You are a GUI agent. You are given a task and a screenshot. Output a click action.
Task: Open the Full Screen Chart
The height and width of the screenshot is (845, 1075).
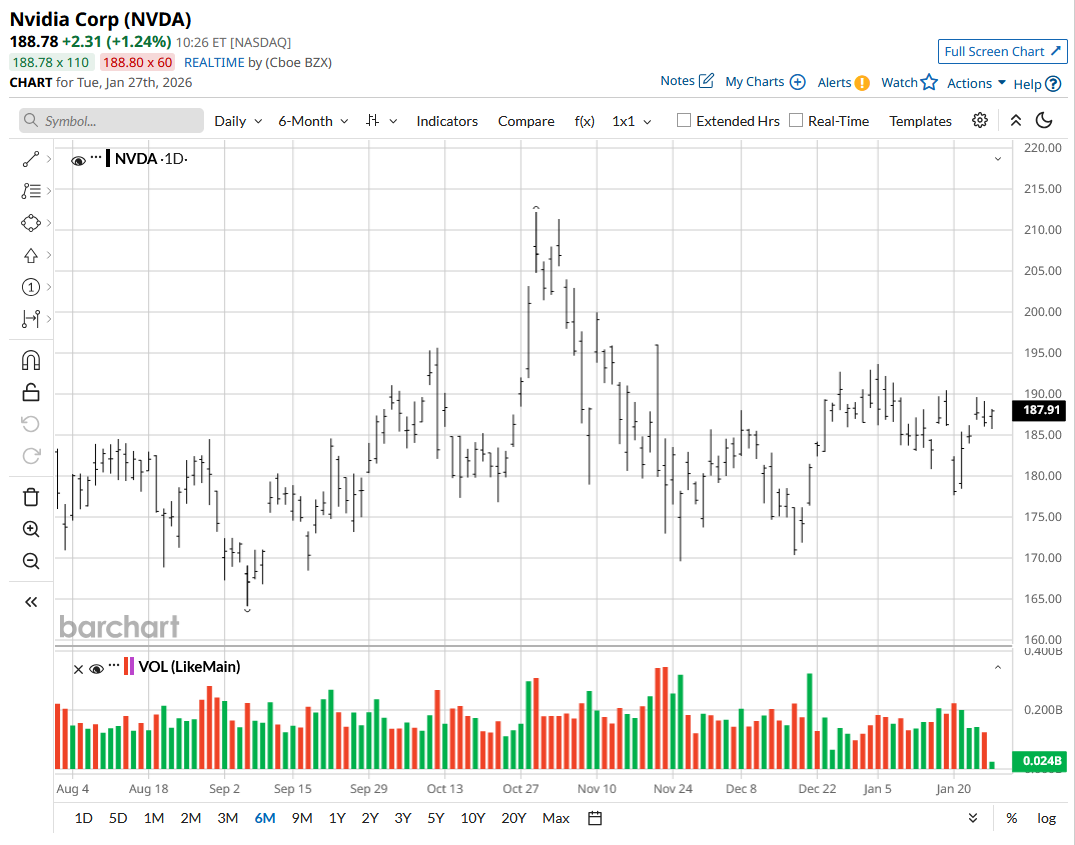pyautogui.click(x=1002, y=51)
